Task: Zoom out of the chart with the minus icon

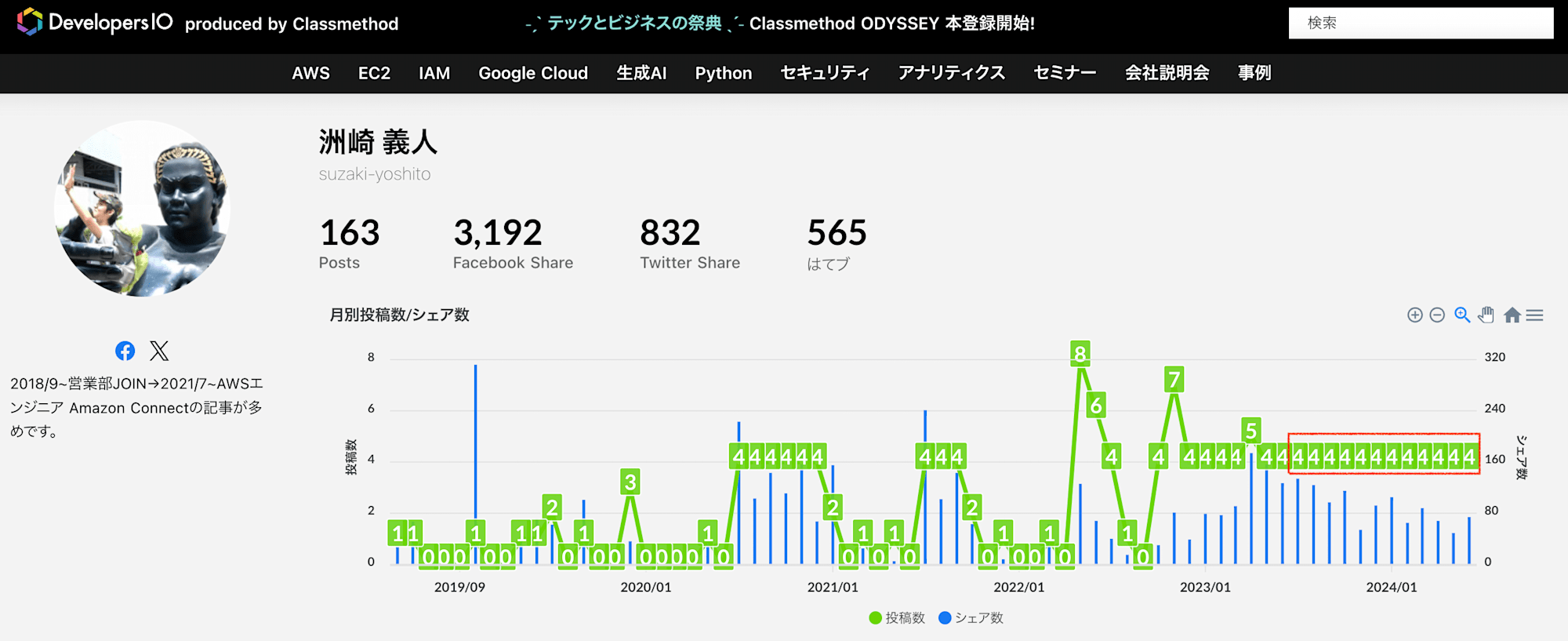Action: (x=1437, y=315)
